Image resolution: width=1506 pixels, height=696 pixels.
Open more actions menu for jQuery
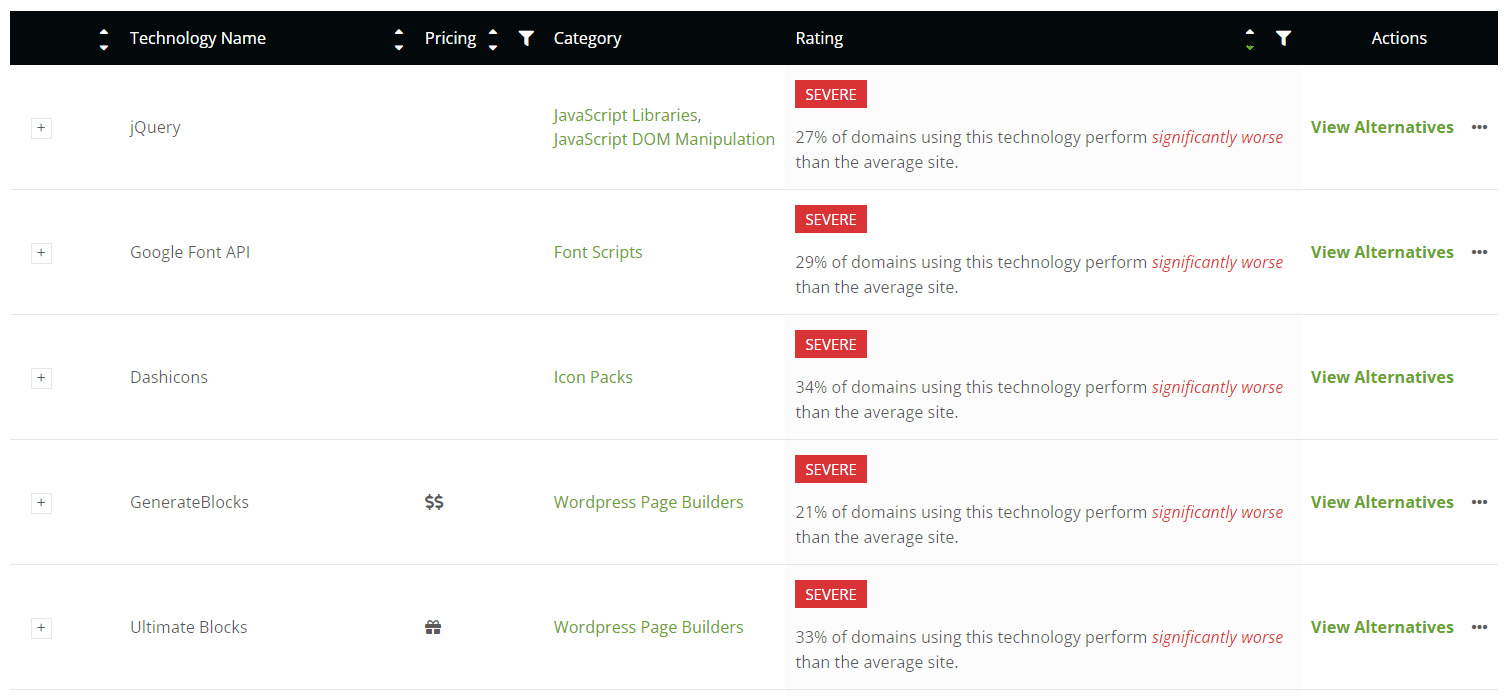(1479, 127)
